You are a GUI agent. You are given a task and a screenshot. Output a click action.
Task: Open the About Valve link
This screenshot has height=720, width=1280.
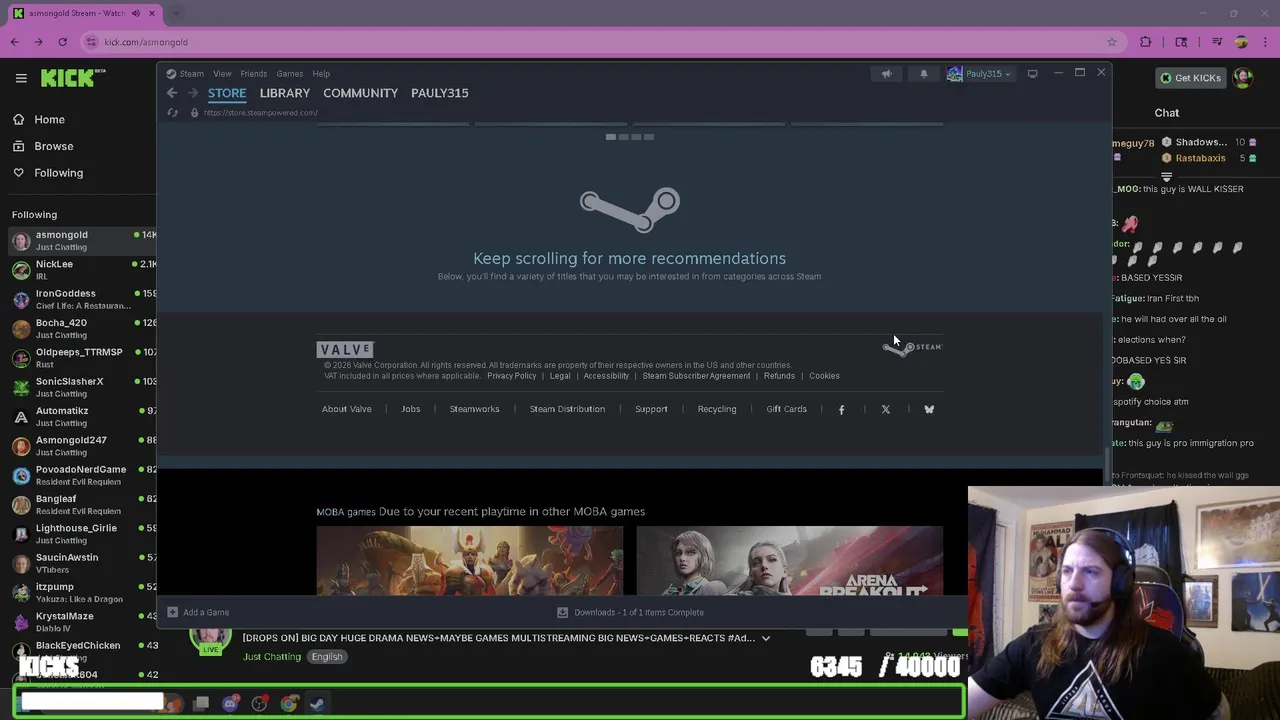tap(347, 409)
